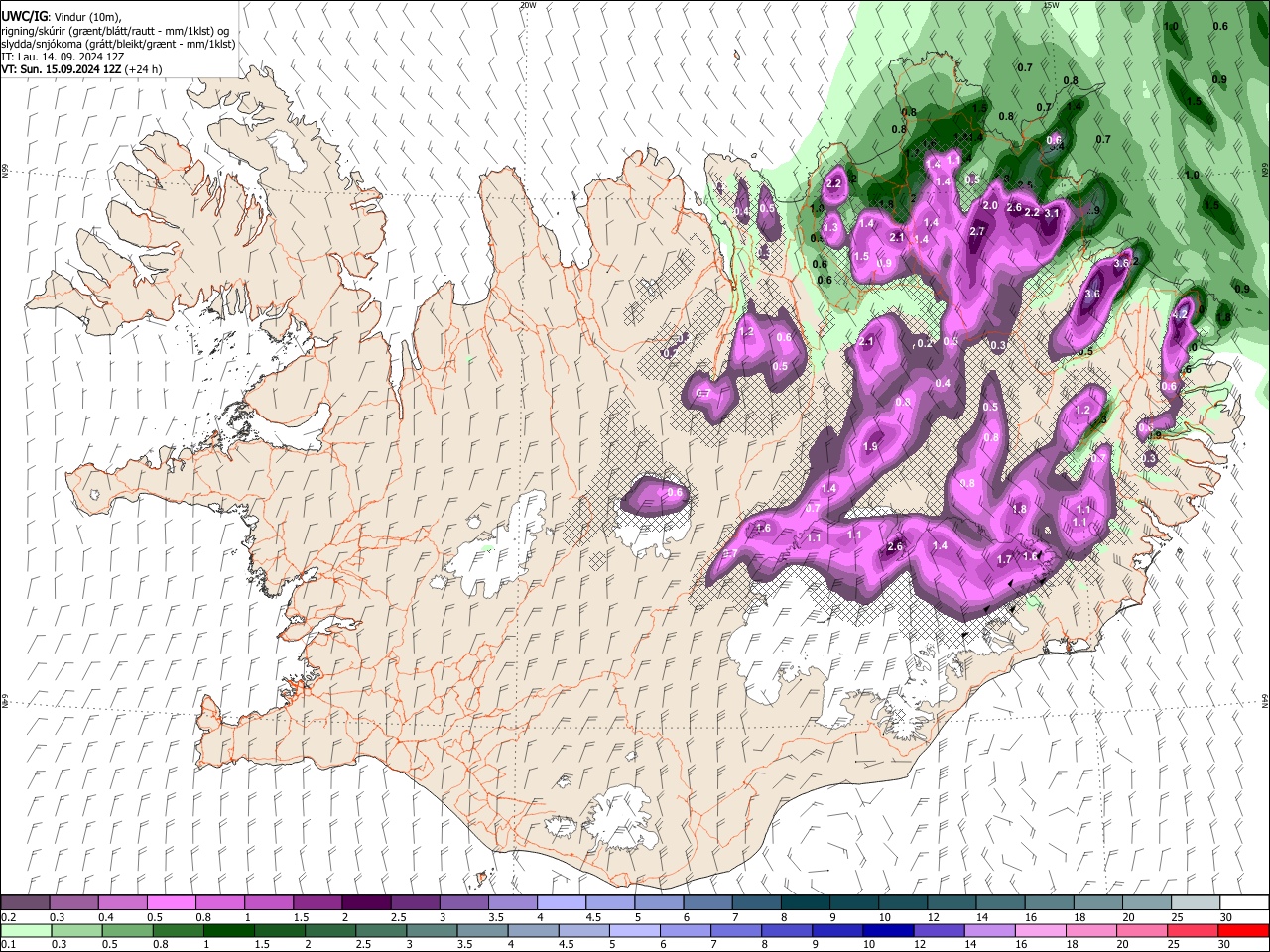
Task: Pick the white snow swatch after 30
Action: click(1244, 902)
